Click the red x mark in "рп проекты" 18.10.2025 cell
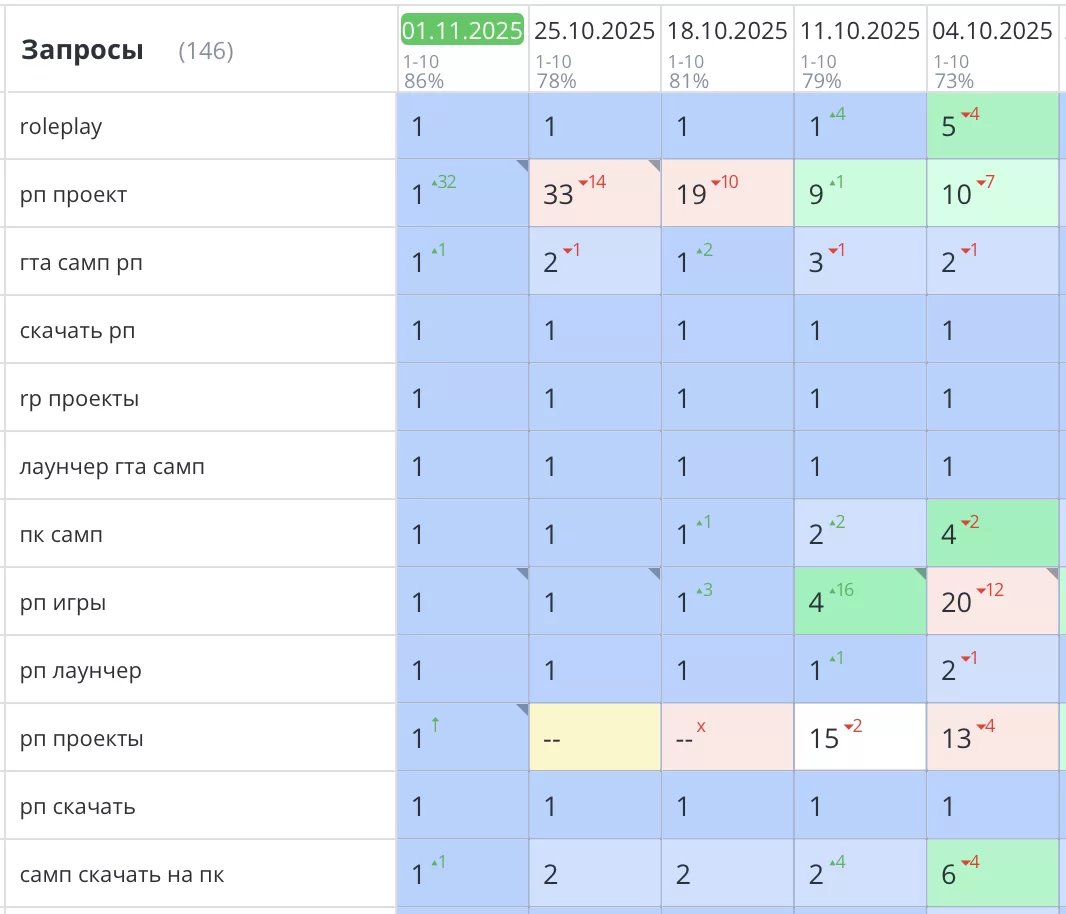The width and height of the screenshot is (1066, 914). [x=701, y=726]
